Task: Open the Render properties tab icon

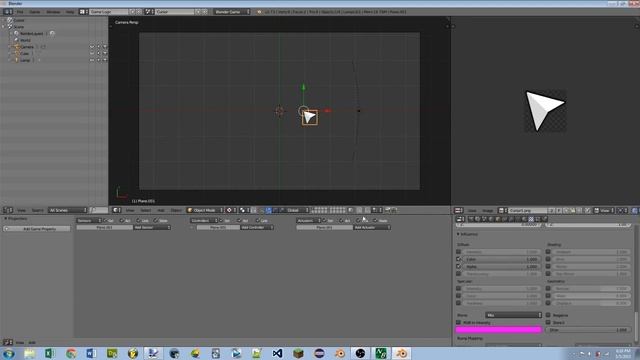Action: coord(471,219)
